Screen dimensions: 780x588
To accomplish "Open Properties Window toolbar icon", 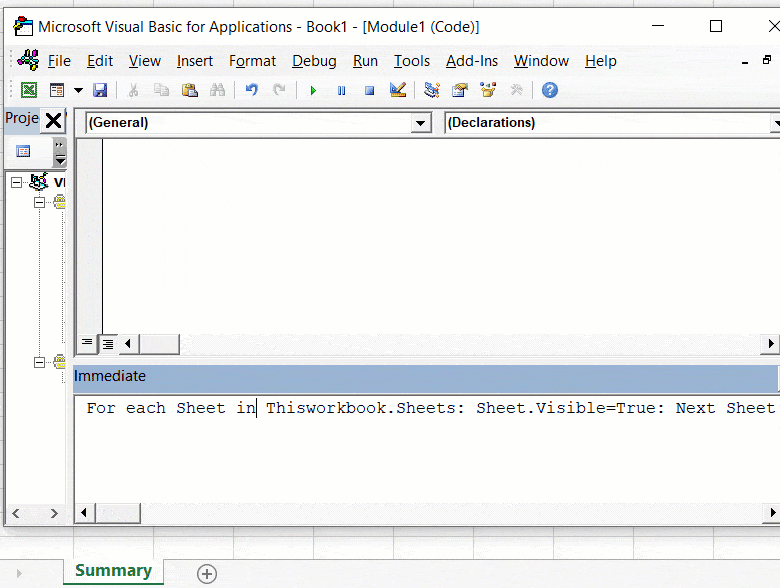I will [x=460, y=90].
